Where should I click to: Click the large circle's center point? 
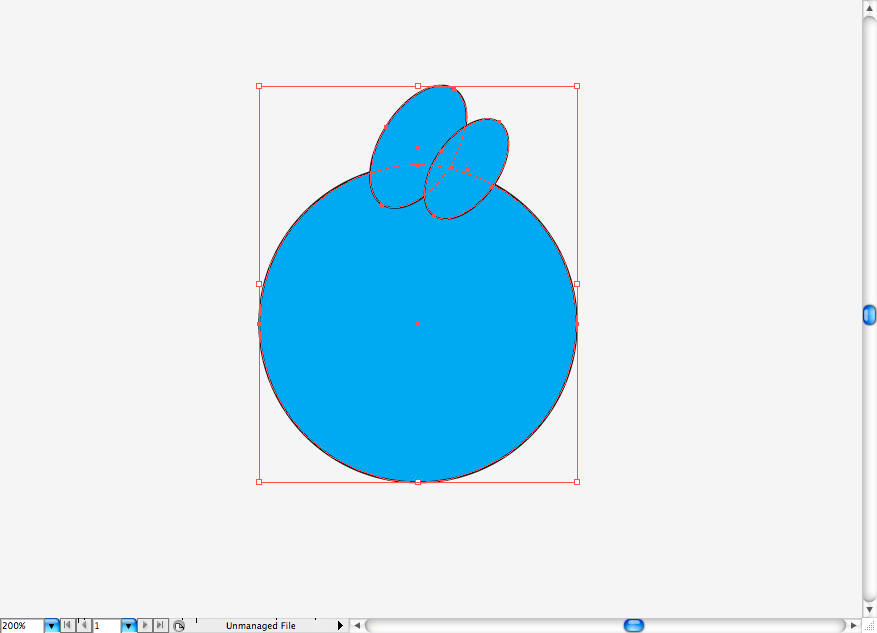[x=418, y=324]
